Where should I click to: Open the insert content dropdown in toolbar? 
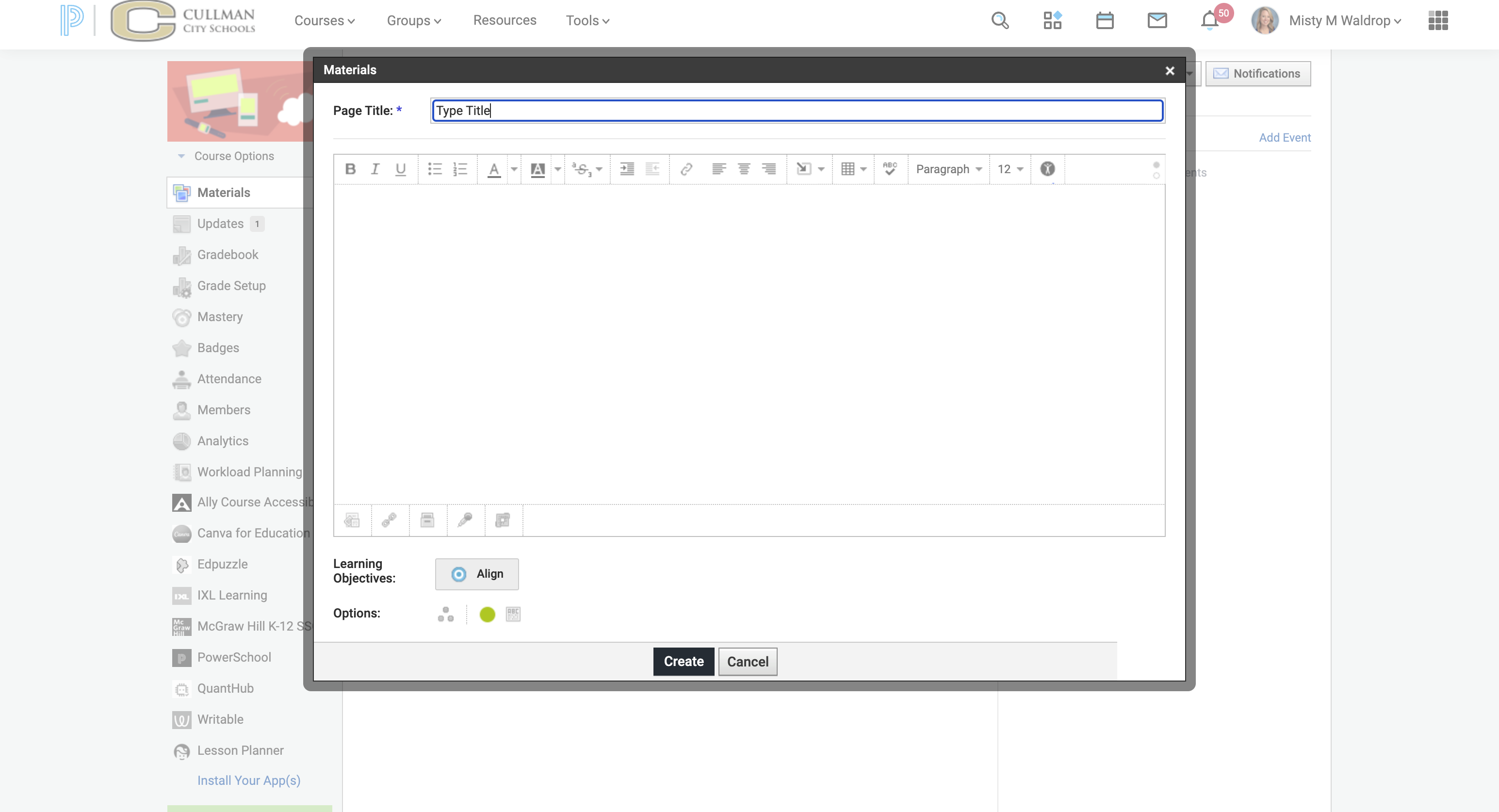click(x=810, y=169)
